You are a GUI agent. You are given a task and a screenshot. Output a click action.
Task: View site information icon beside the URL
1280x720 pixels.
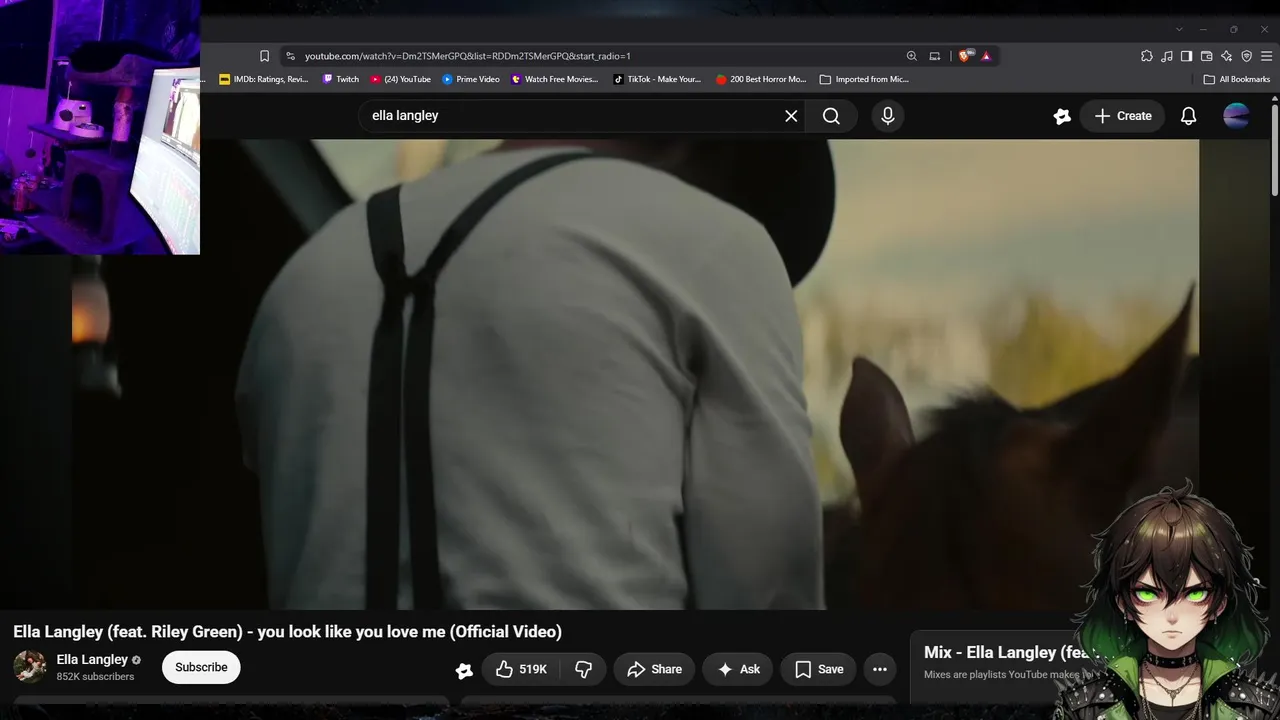coord(290,56)
